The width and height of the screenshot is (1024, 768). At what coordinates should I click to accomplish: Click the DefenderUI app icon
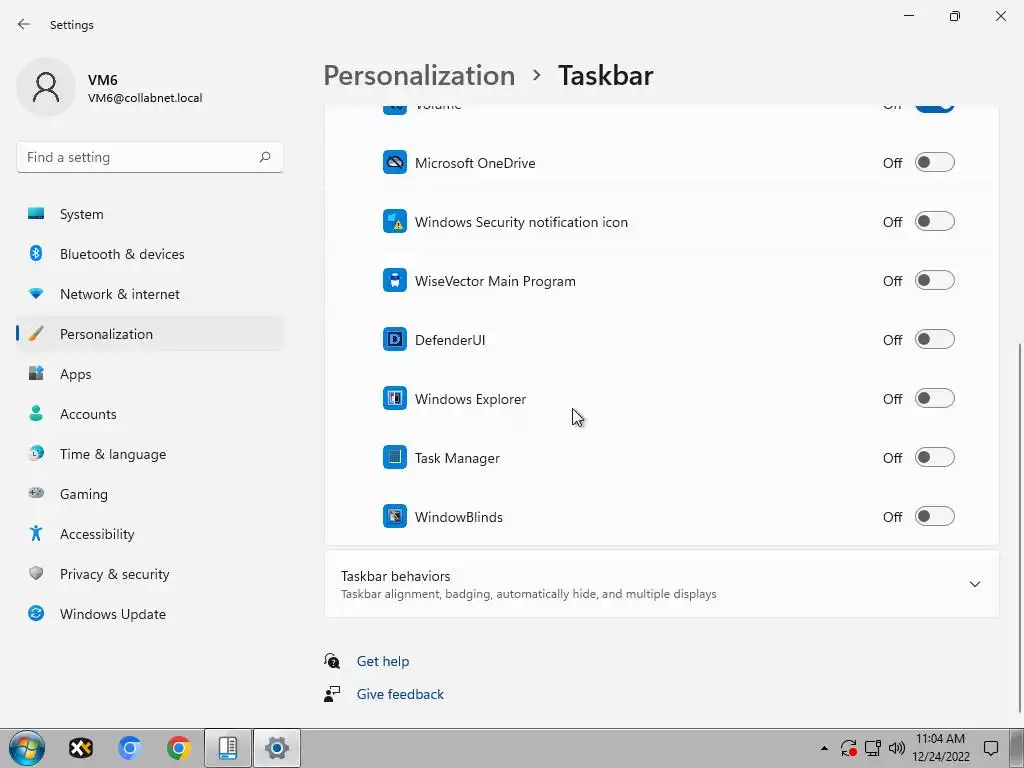[x=394, y=340]
